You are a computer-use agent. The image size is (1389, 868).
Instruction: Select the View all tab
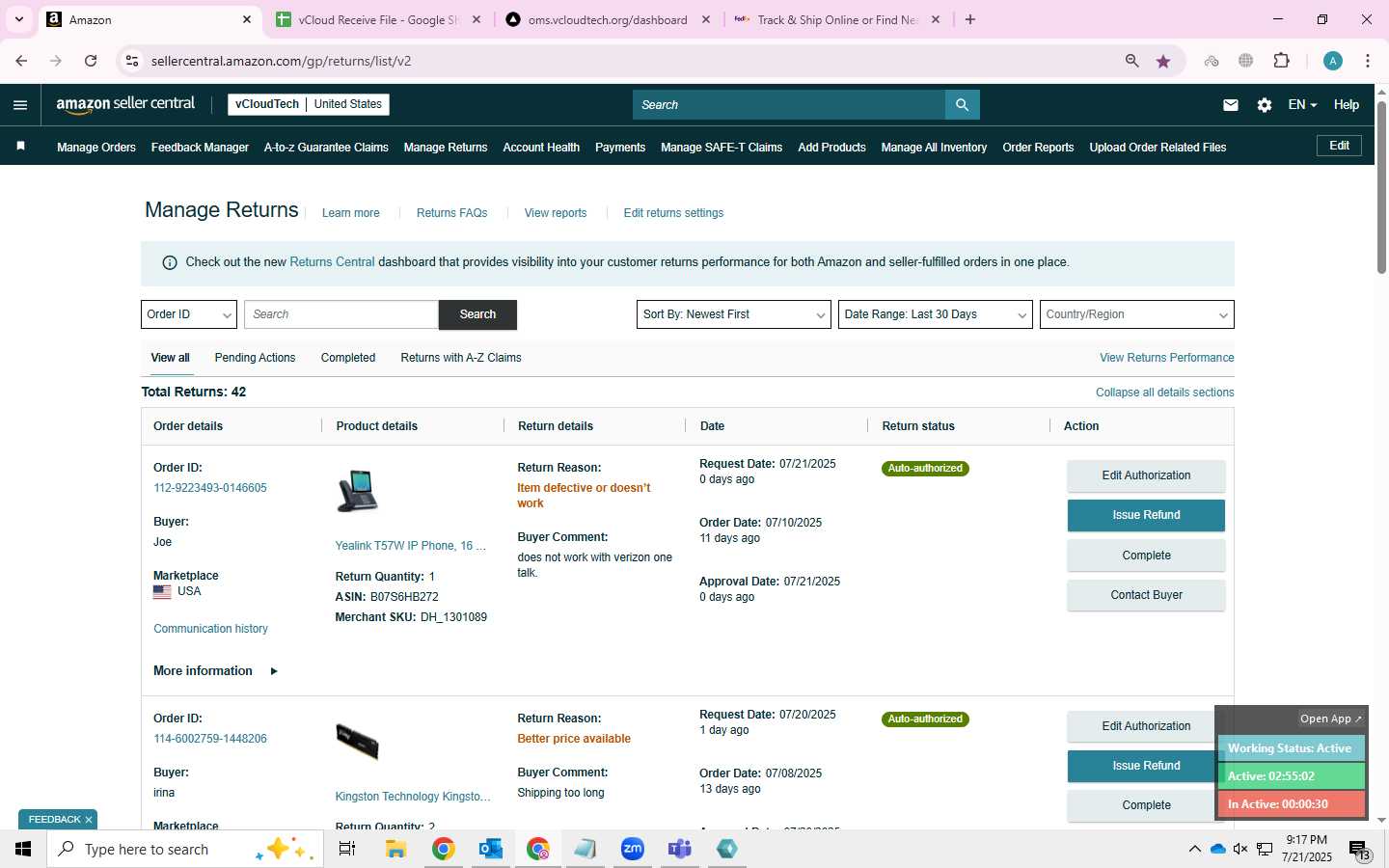pos(170,358)
